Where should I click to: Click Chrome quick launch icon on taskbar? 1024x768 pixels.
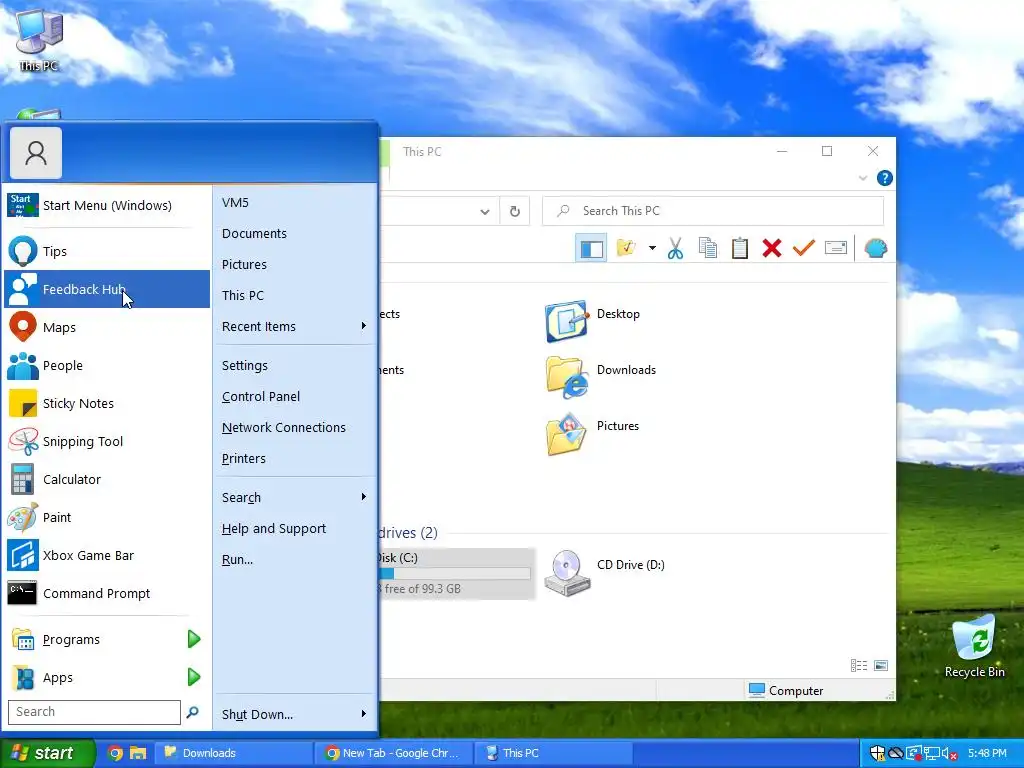[x=115, y=753]
